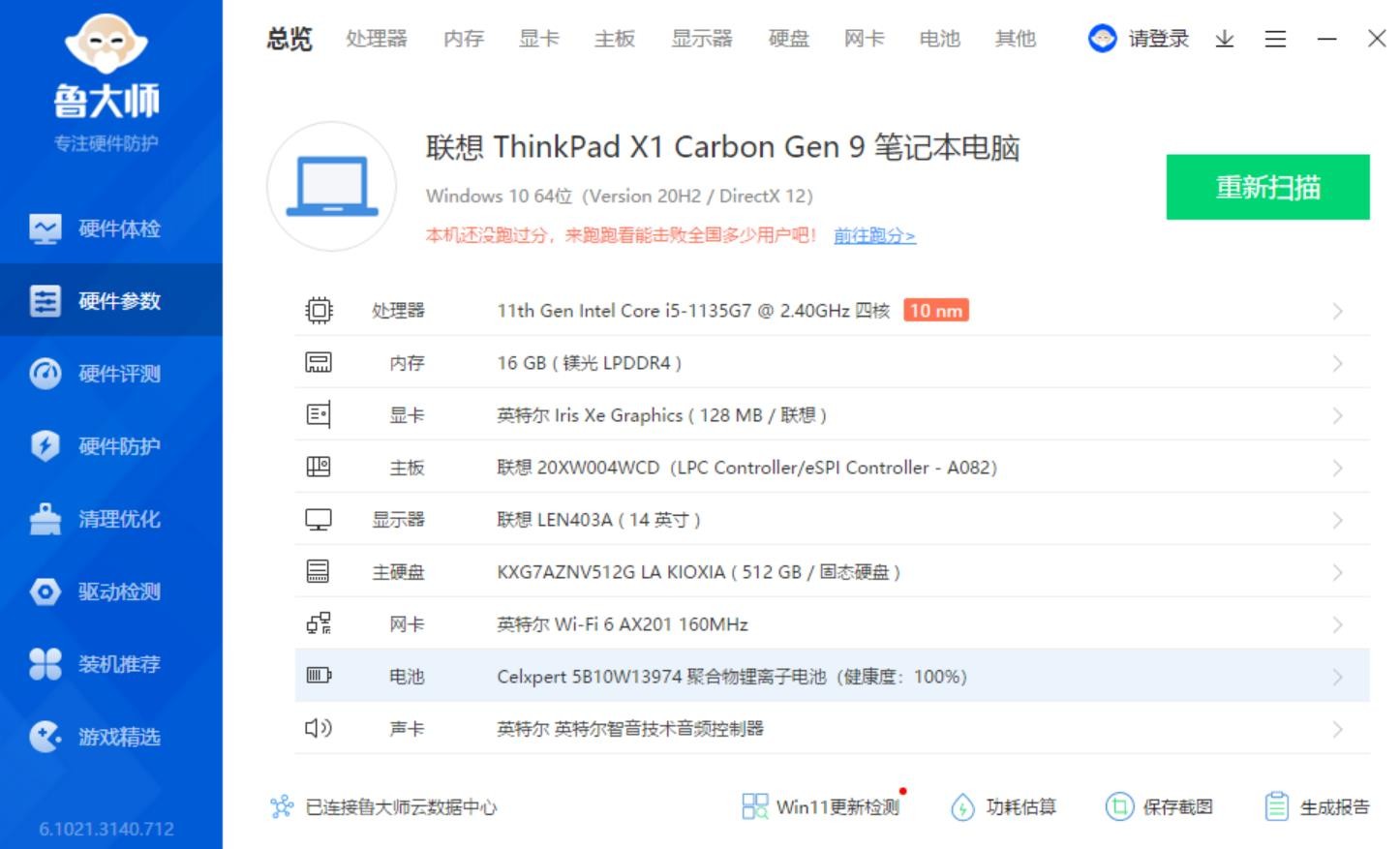Click the 6.1021.3140.712 version number
Viewport: 1400px width, 849px height.
tap(107, 829)
